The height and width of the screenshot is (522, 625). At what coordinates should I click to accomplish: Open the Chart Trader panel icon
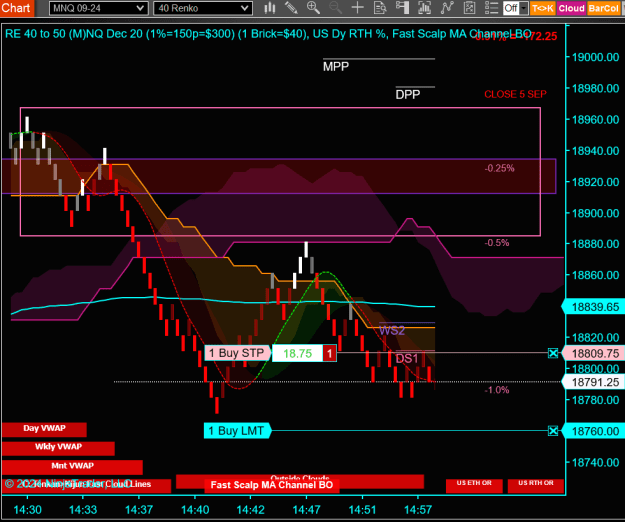point(402,8)
